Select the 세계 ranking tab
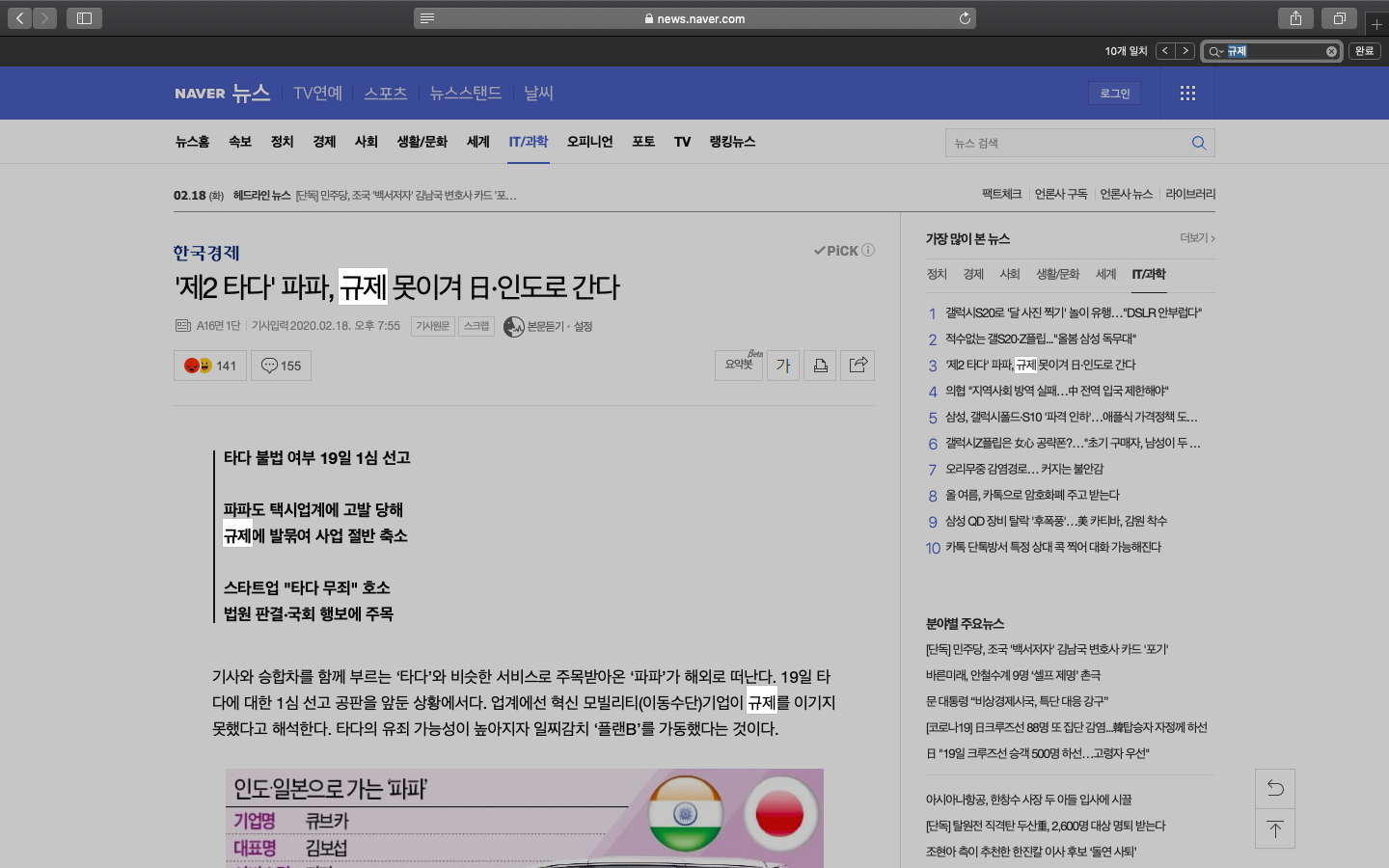The image size is (1389, 868). [x=1105, y=274]
